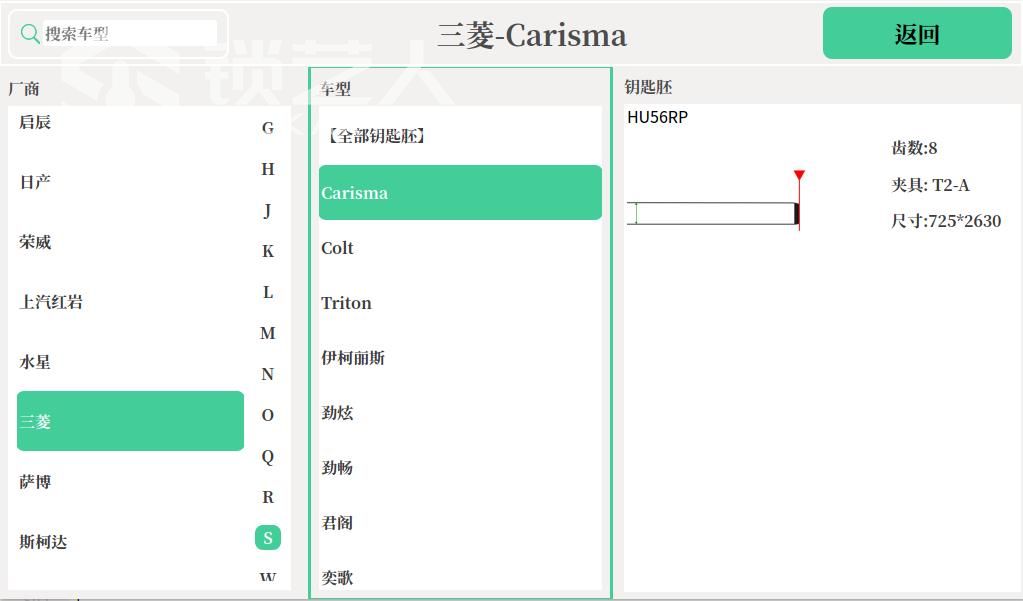Jump to letter G in index
The width and height of the screenshot is (1023, 601).
267,128
